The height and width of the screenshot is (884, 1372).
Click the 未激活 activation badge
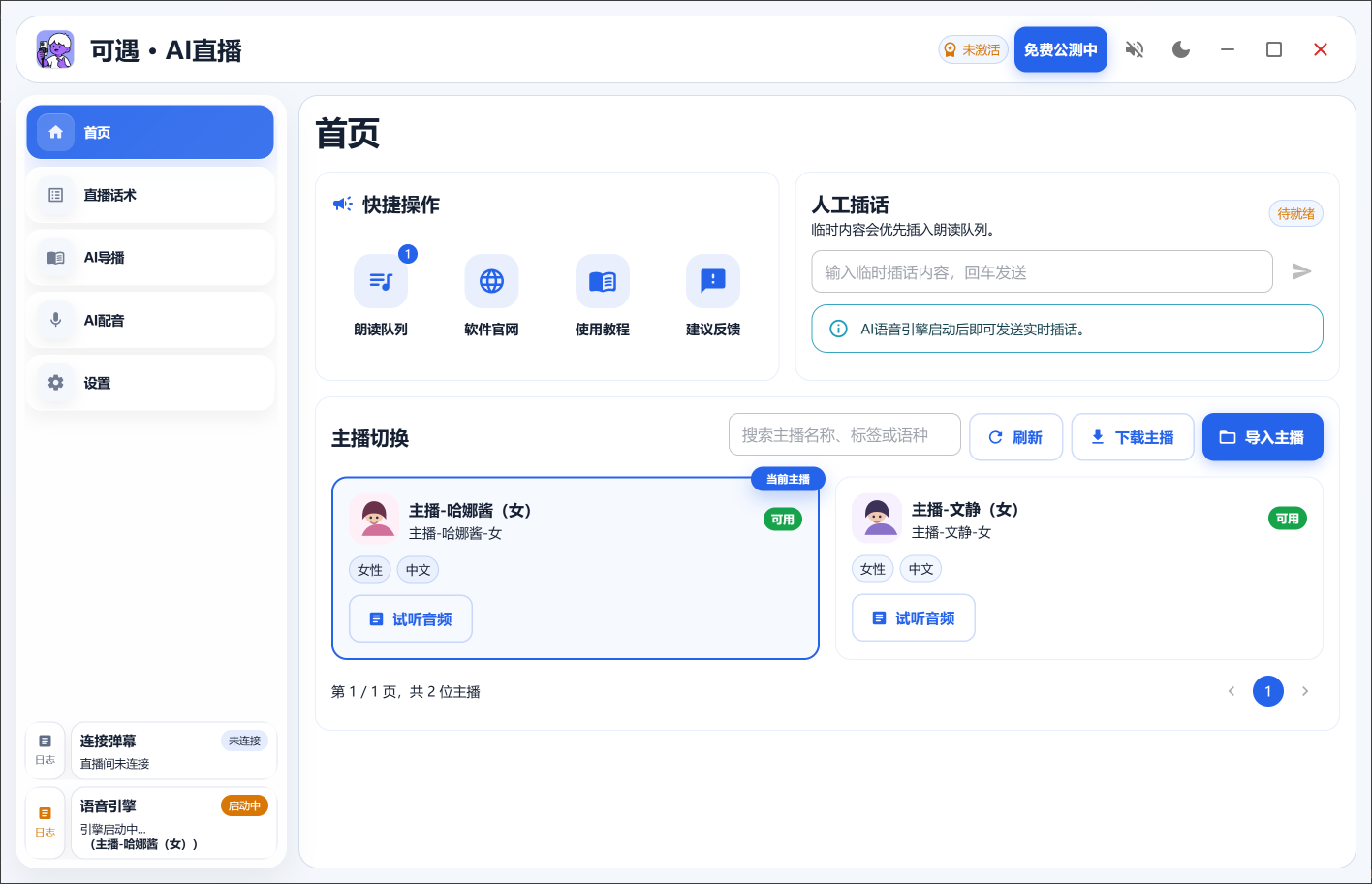tap(973, 49)
